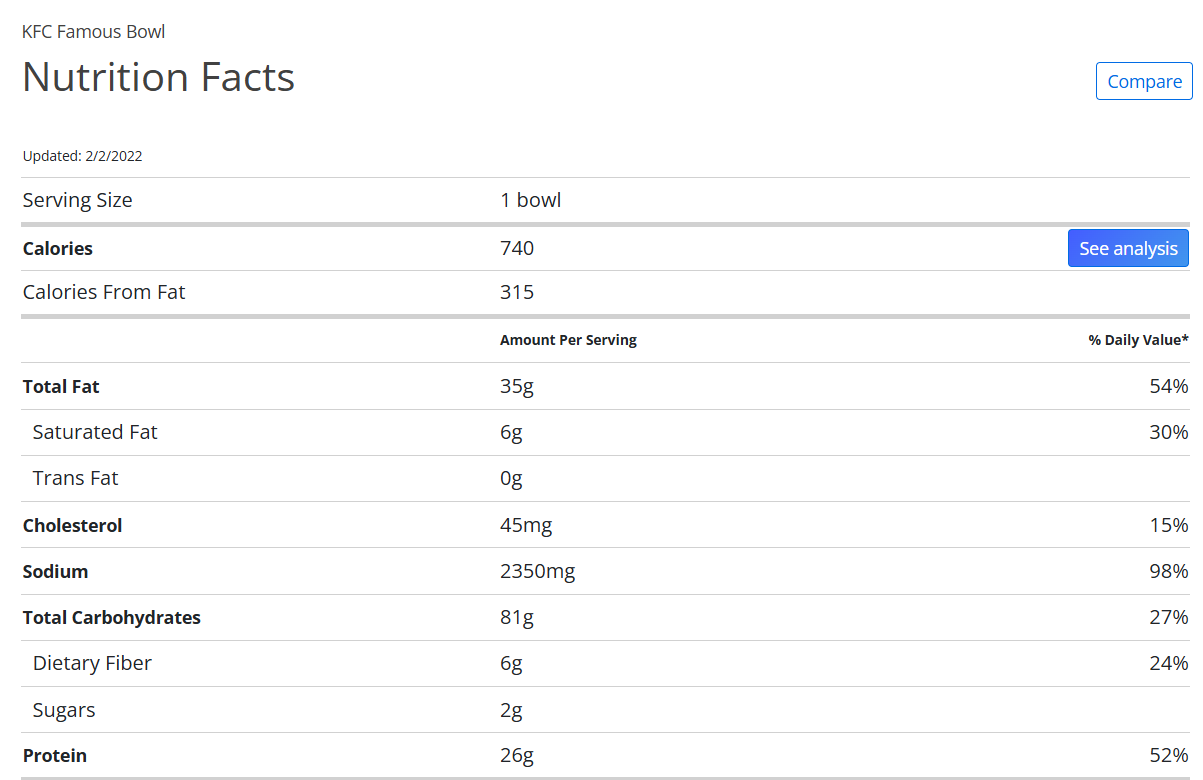Select the Cholesterol daily value '15%'

[x=1169, y=525]
